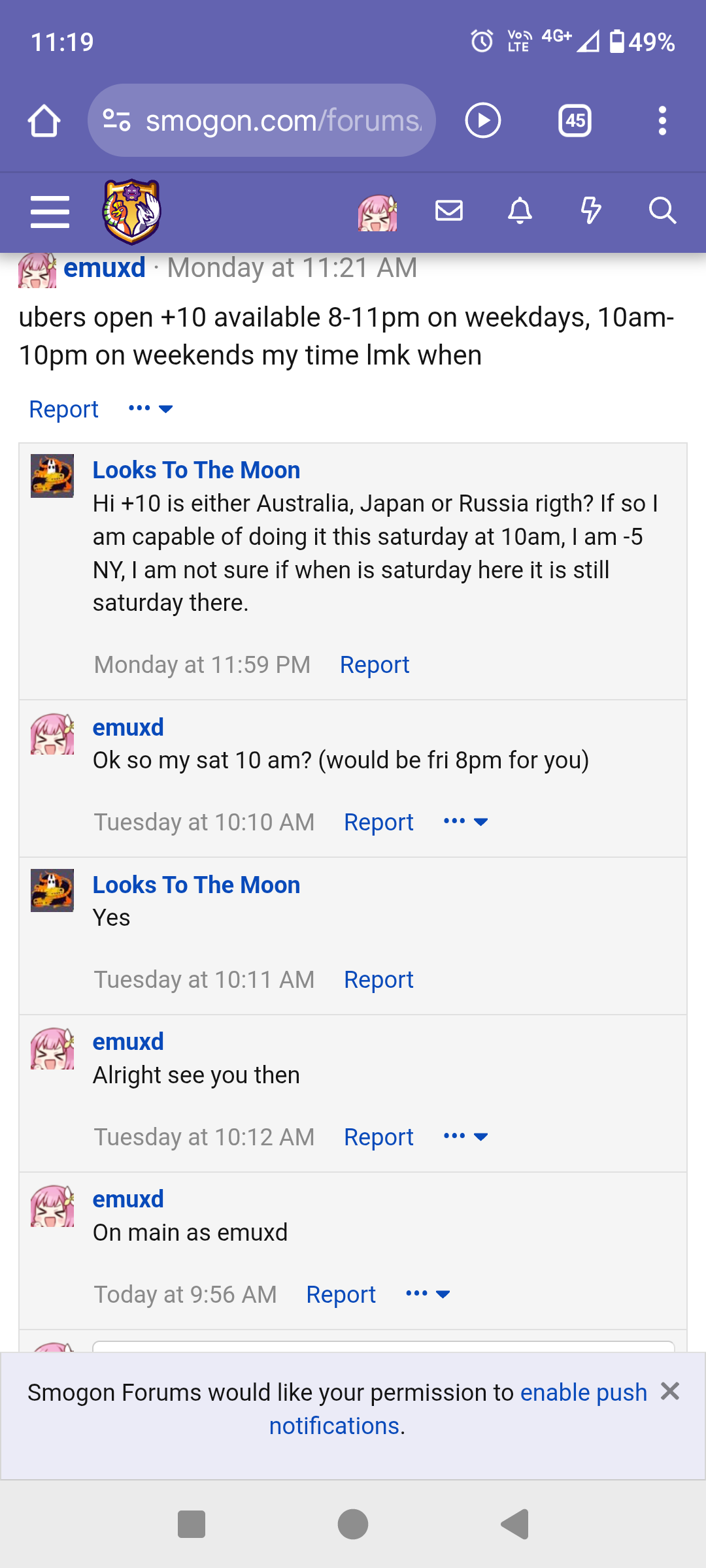This screenshot has height=1568, width=706.
Task: Tap the browser home icon
Action: pos(44,120)
